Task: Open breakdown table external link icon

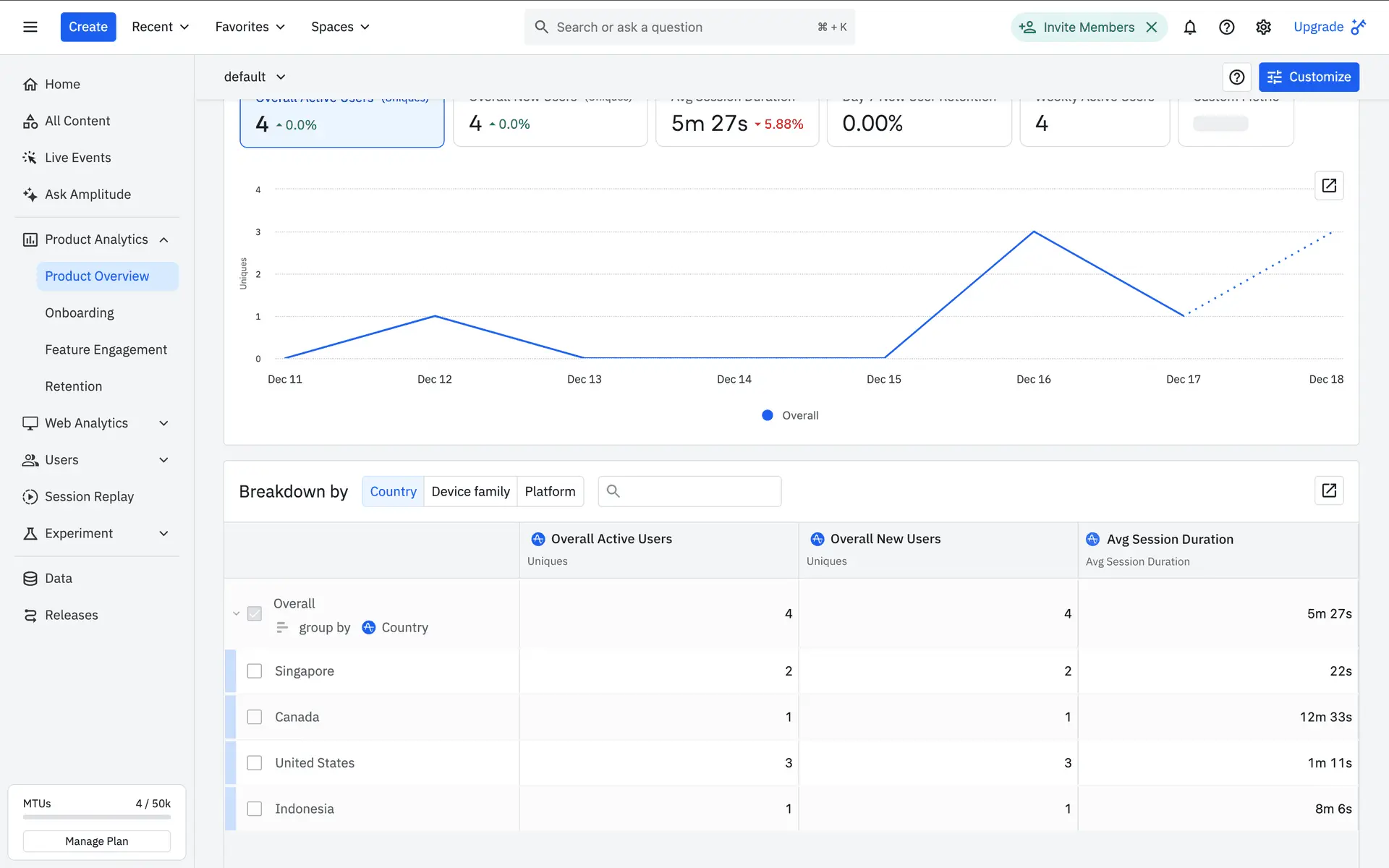Action: coord(1329,491)
